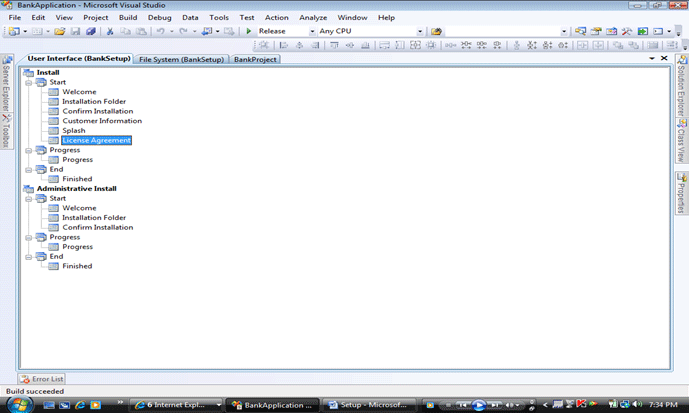689x413 pixels.
Task: Click the Save All icon
Action: point(91,31)
